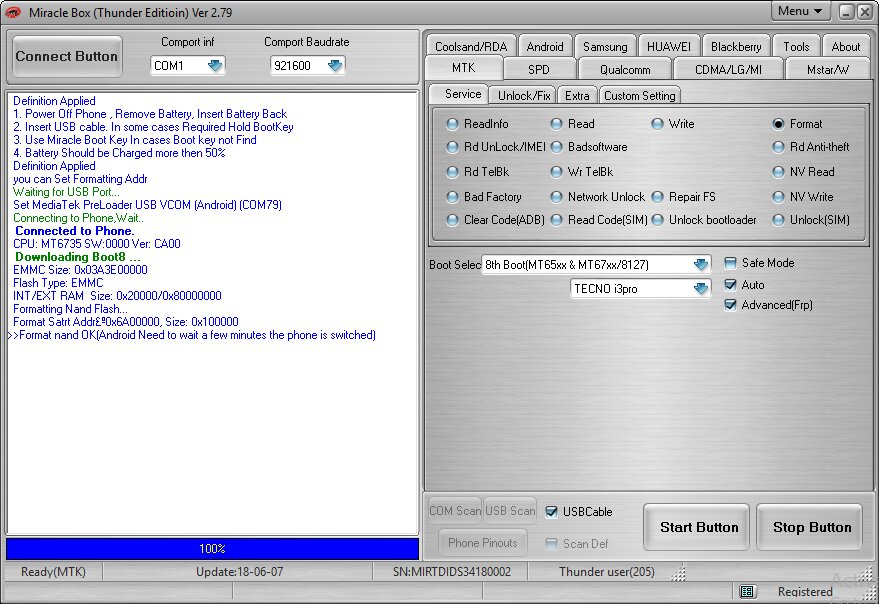This screenshot has height=604, width=879.
Task: Click the SN:MIRTDIDS34180002 status entry
Action: [452, 572]
